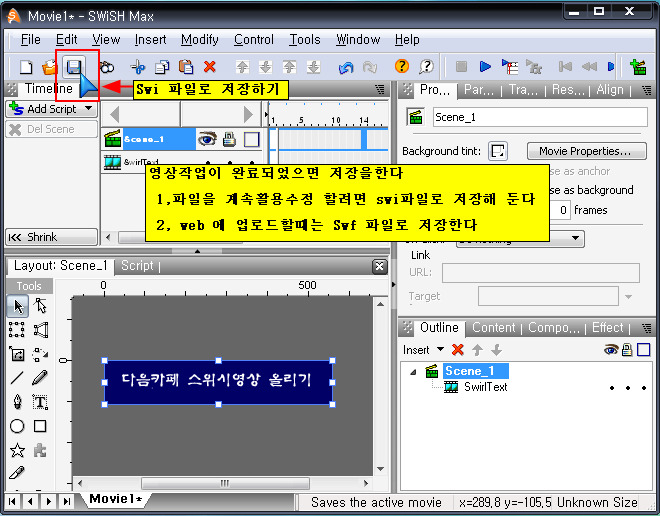Viewport: 660px width, 516px height.
Task: Select the Rectangle tool
Action: [40, 426]
